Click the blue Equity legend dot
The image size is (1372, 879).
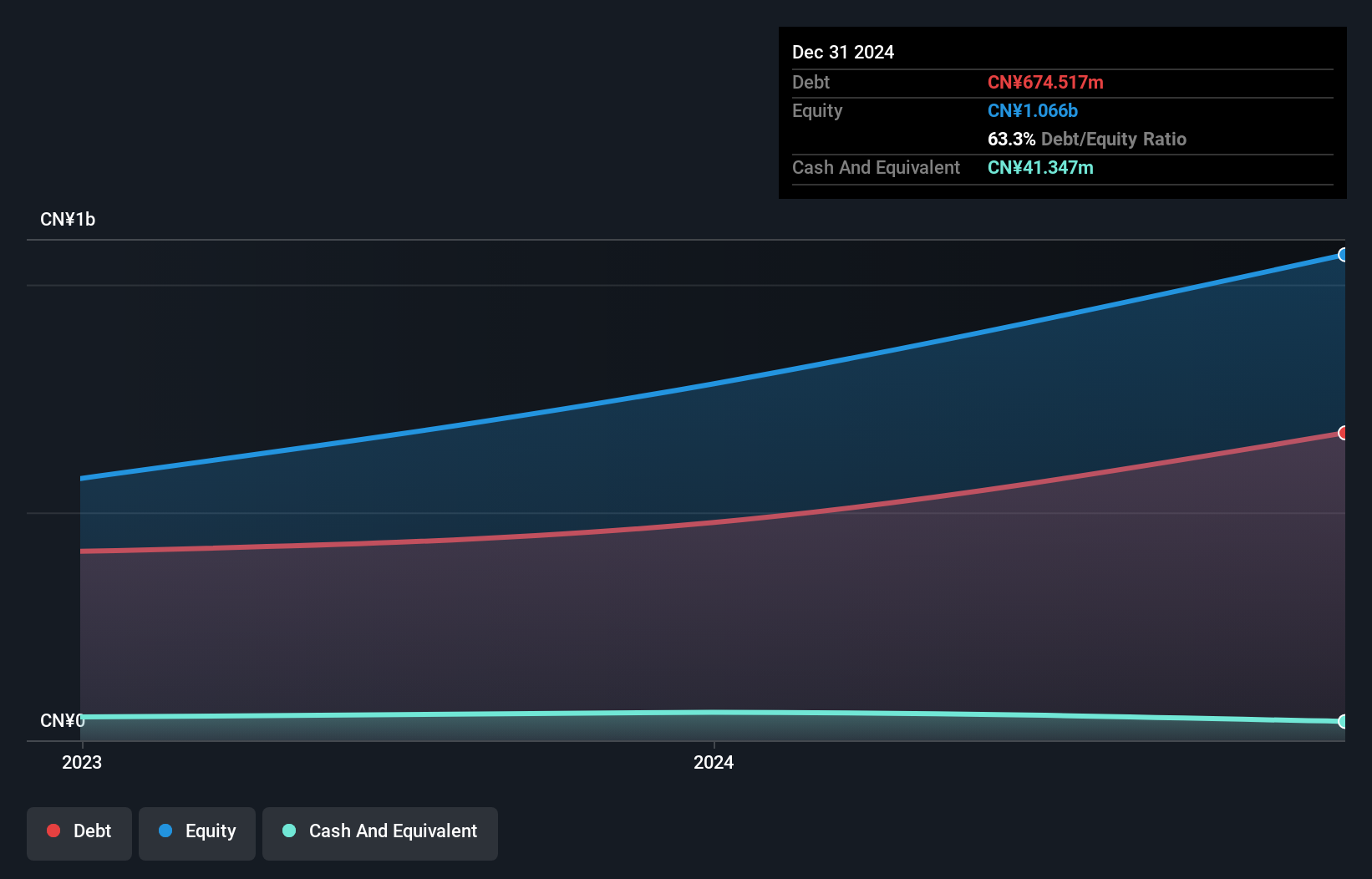165,831
